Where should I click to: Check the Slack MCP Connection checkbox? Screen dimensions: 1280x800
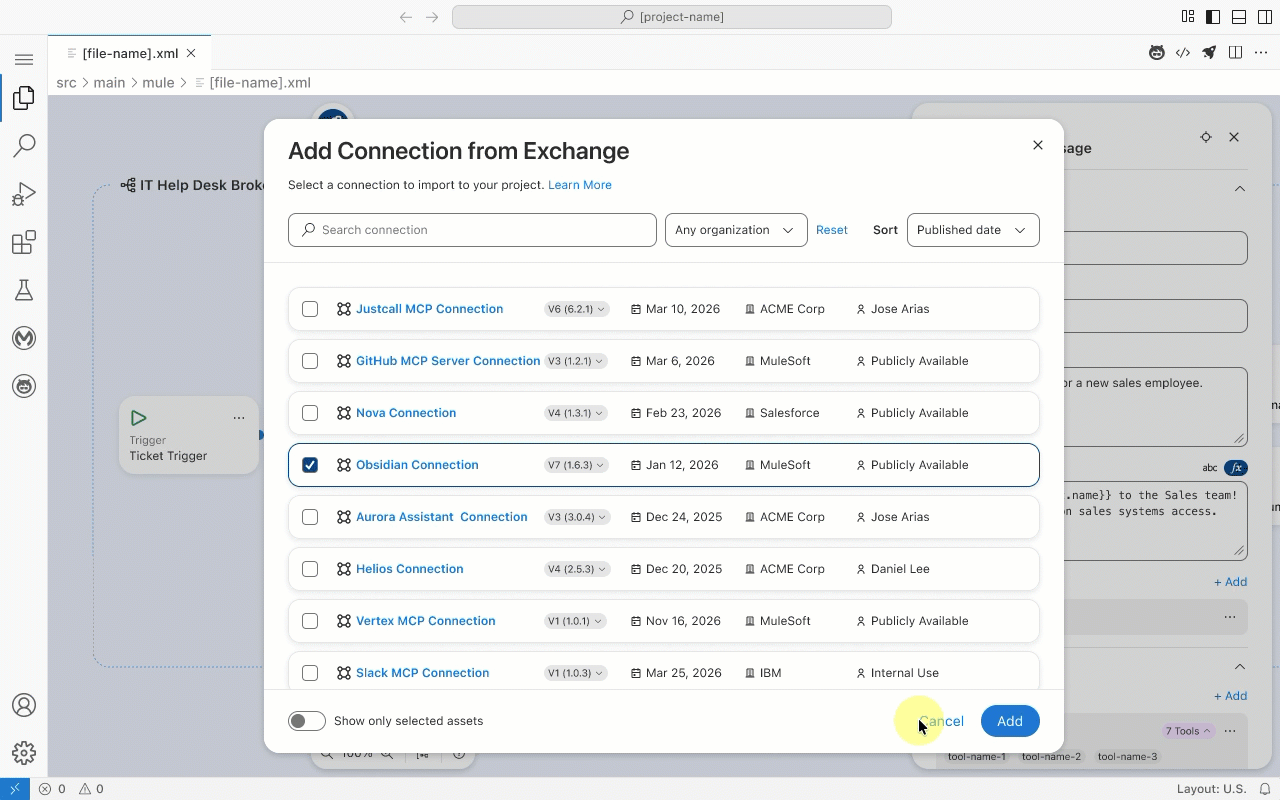point(310,673)
